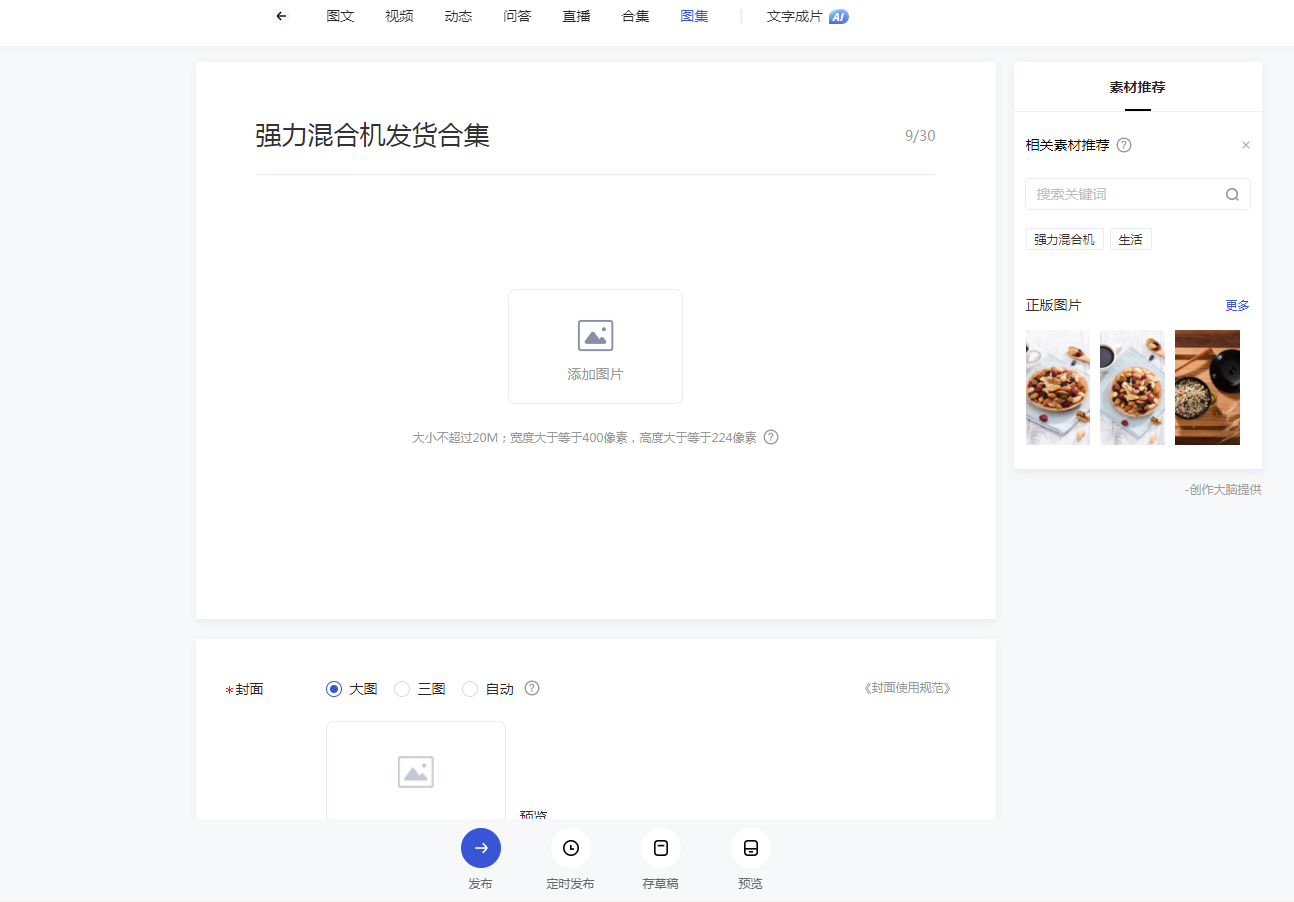Click help icon beside 自动 option
The image size is (1294, 902).
532,688
